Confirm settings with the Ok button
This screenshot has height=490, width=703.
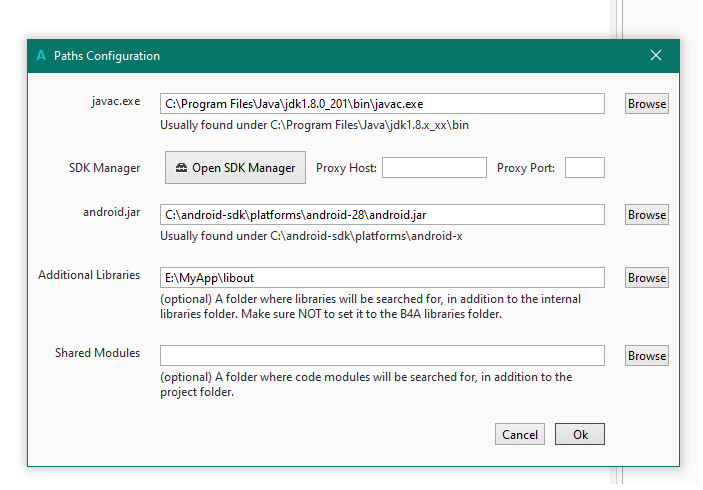[x=580, y=434]
